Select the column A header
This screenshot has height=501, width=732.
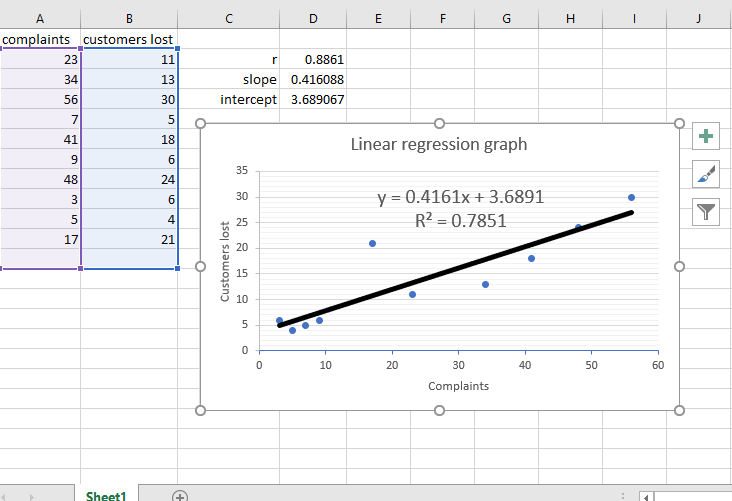[x=40, y=18]
